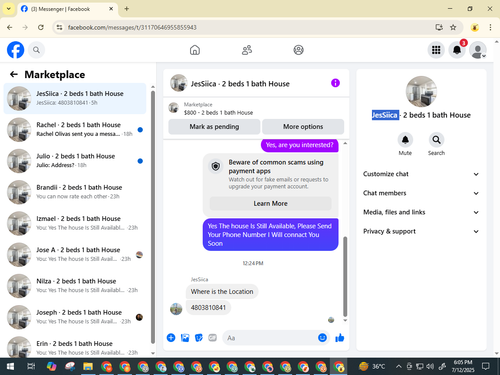This screenshot has width=500, height=375.
Task: Open Nilza conversation in chat list
Action: pos(75,286)
